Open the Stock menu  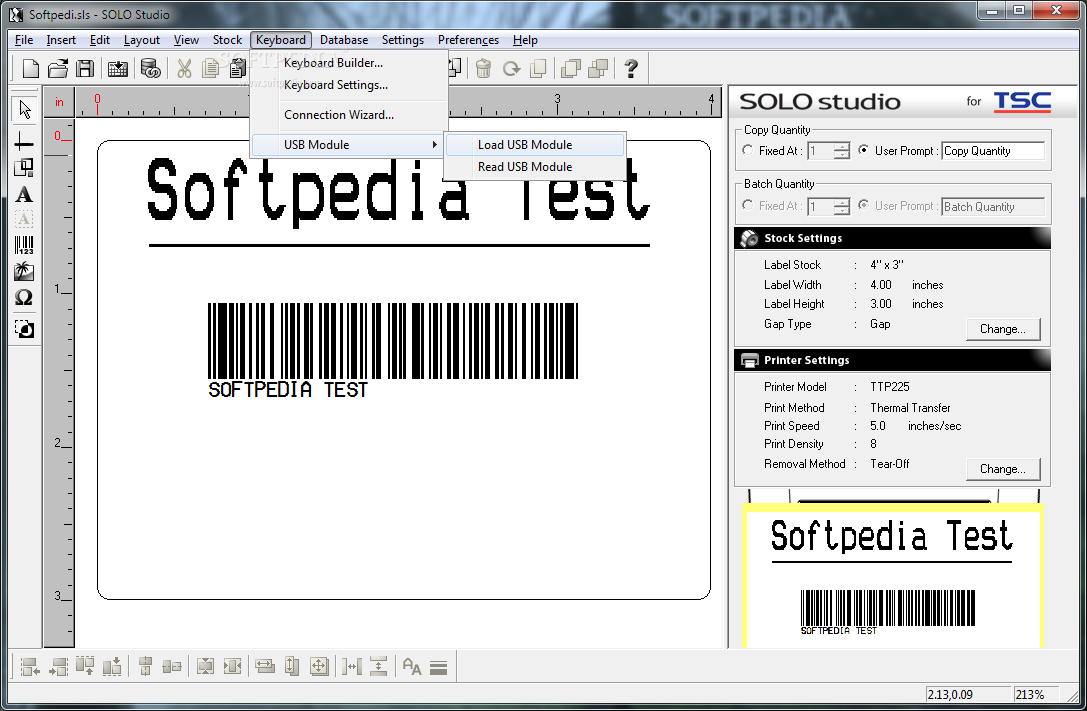(x=227, y=40)
